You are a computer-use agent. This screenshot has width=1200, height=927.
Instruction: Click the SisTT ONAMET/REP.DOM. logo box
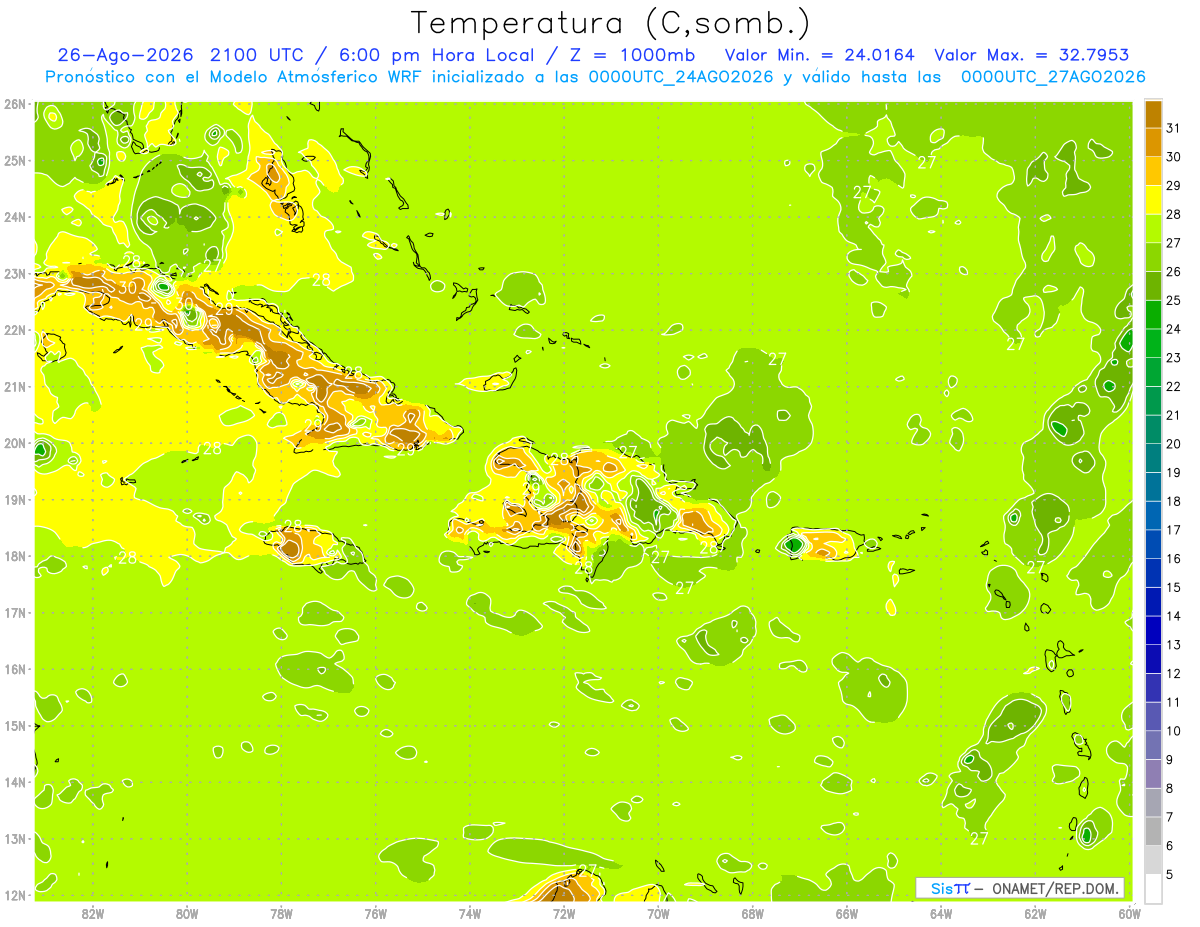(x=1020, y=888)
